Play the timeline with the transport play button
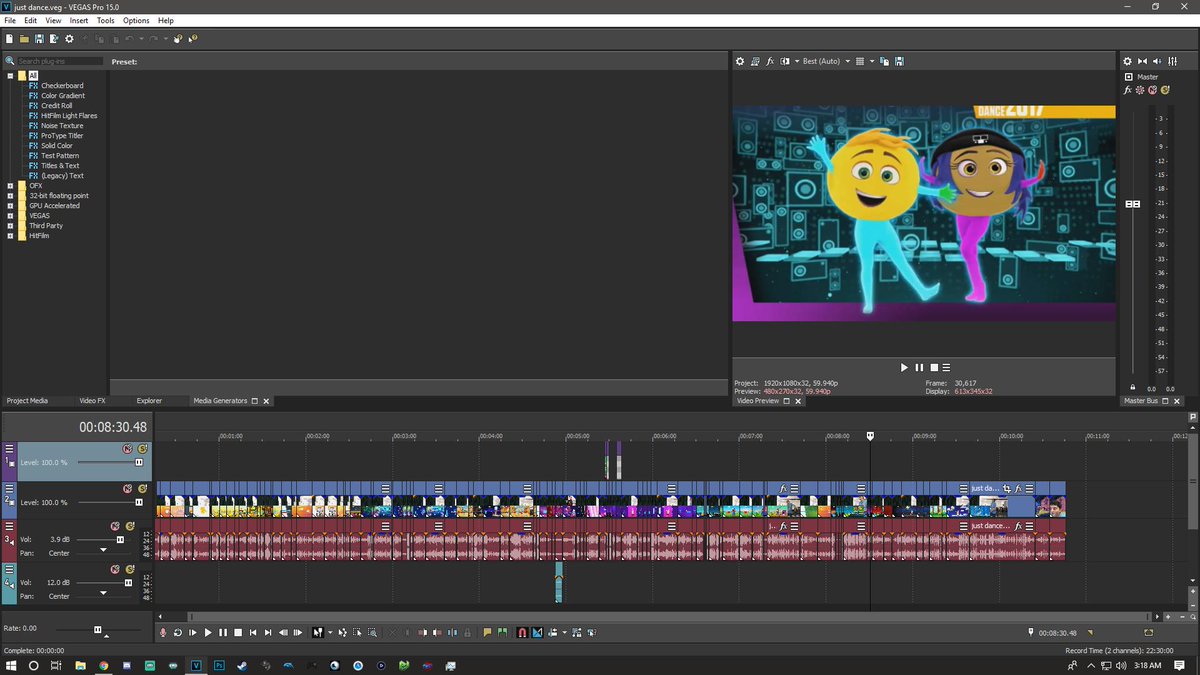 [208, 632]
